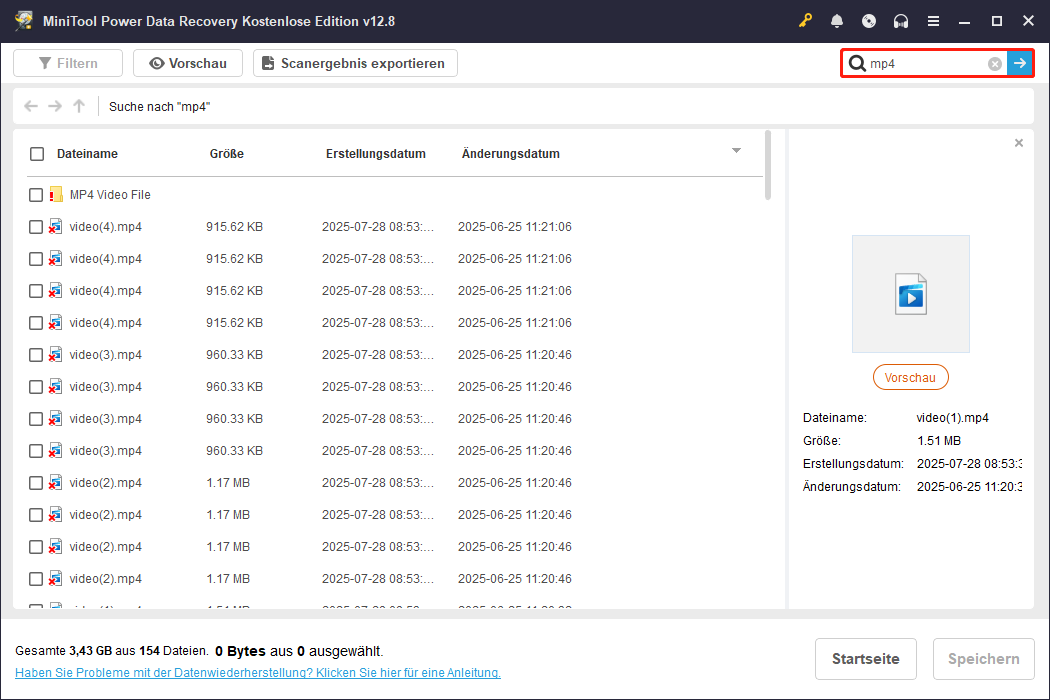
Task: Open the column header filter dropdown
Action: point(736,151)
